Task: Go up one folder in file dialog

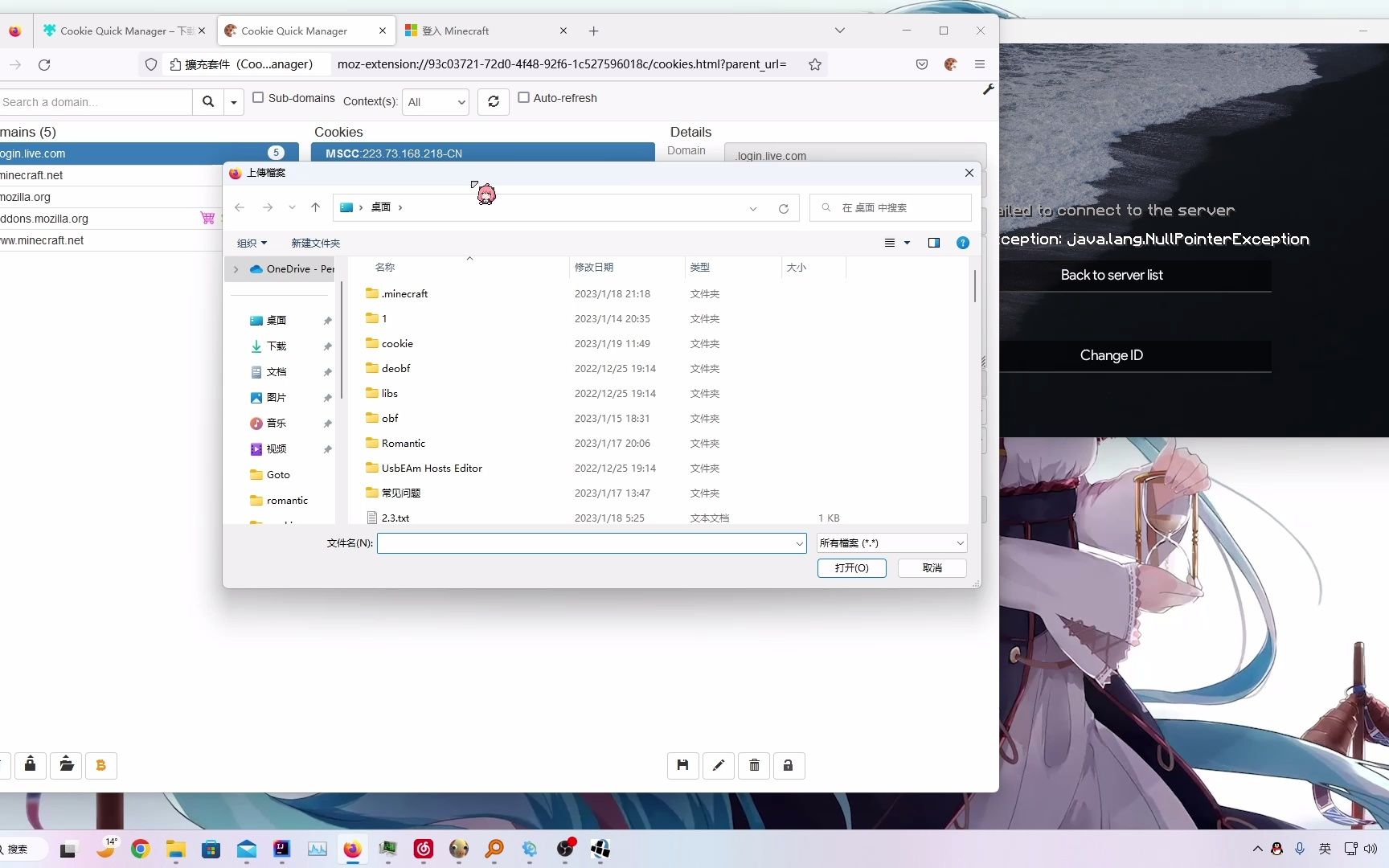Action: (315, 207)
